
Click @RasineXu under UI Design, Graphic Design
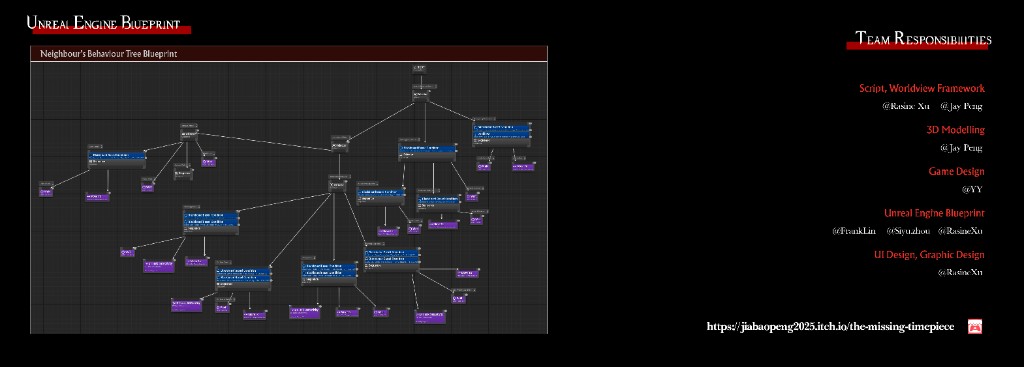click(x=960, y=272)
